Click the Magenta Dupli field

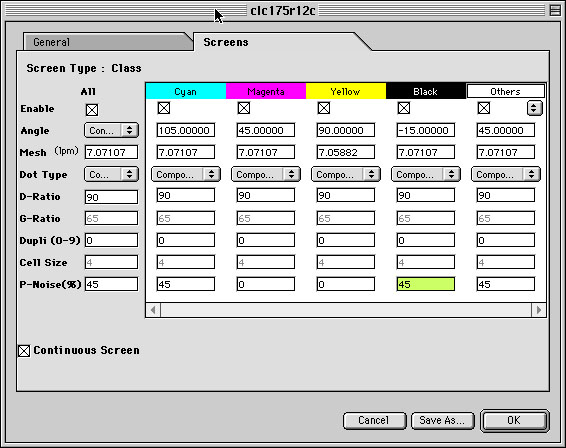[266, 240]
